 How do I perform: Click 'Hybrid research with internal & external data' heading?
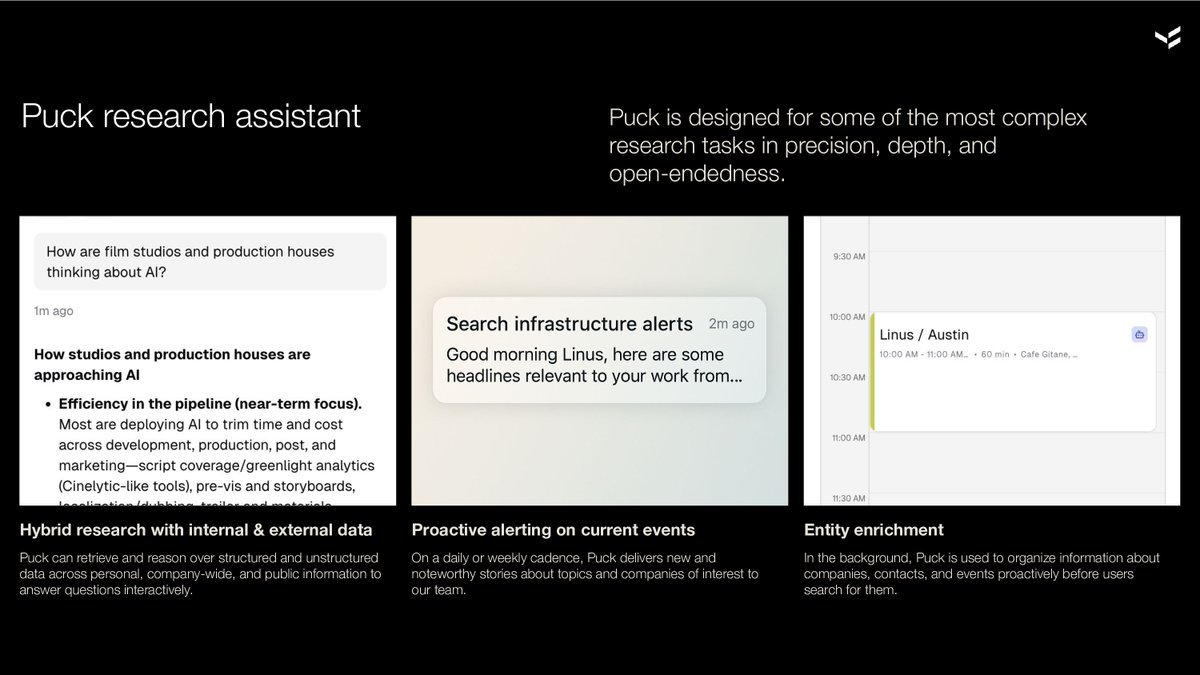click(196, 530)
